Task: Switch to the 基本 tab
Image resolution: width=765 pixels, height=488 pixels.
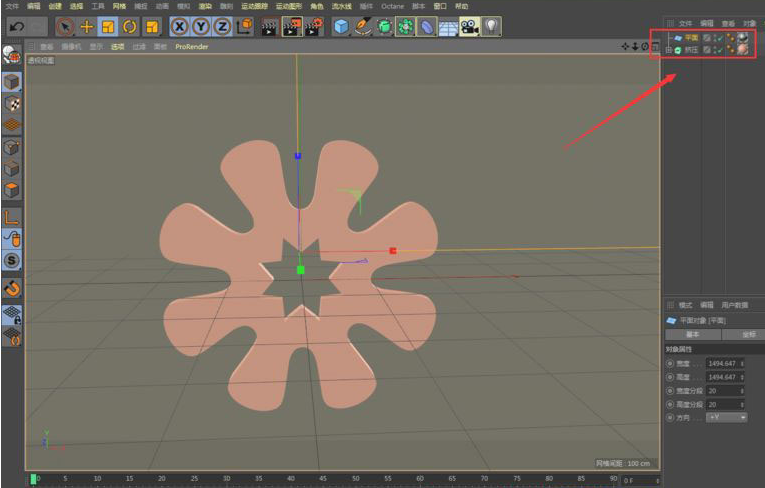Action: pyautogui.click(x=691, y=334)
